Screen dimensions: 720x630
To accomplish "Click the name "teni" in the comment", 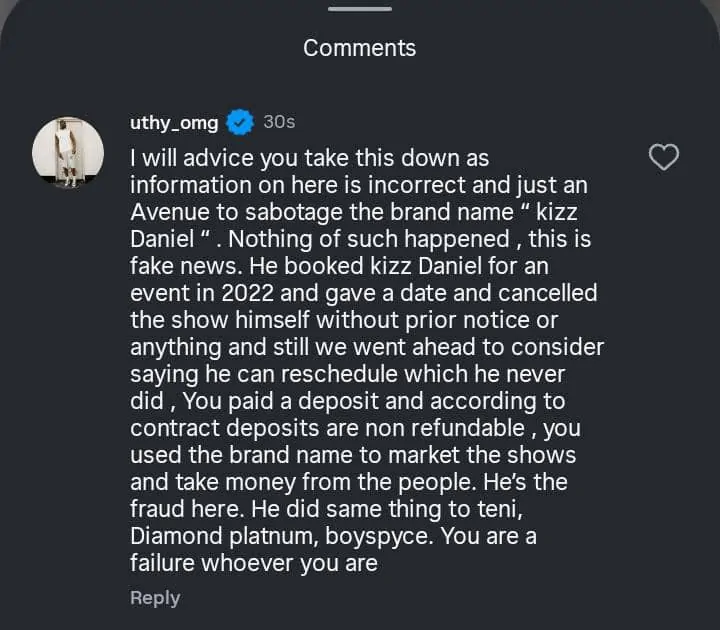I will click(493, 509).
